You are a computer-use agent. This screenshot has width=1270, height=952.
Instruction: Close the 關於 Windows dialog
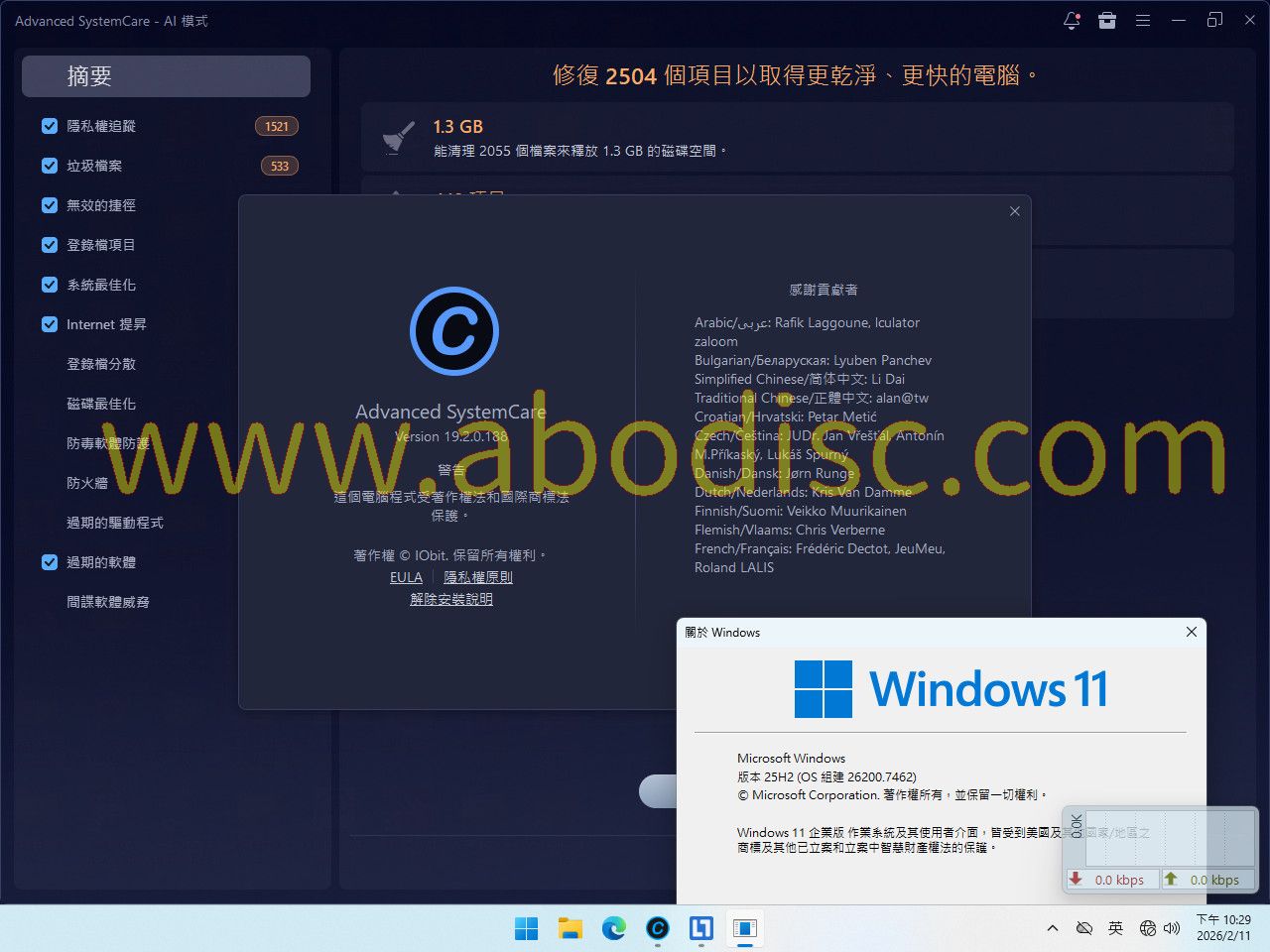pos(1192,632)
